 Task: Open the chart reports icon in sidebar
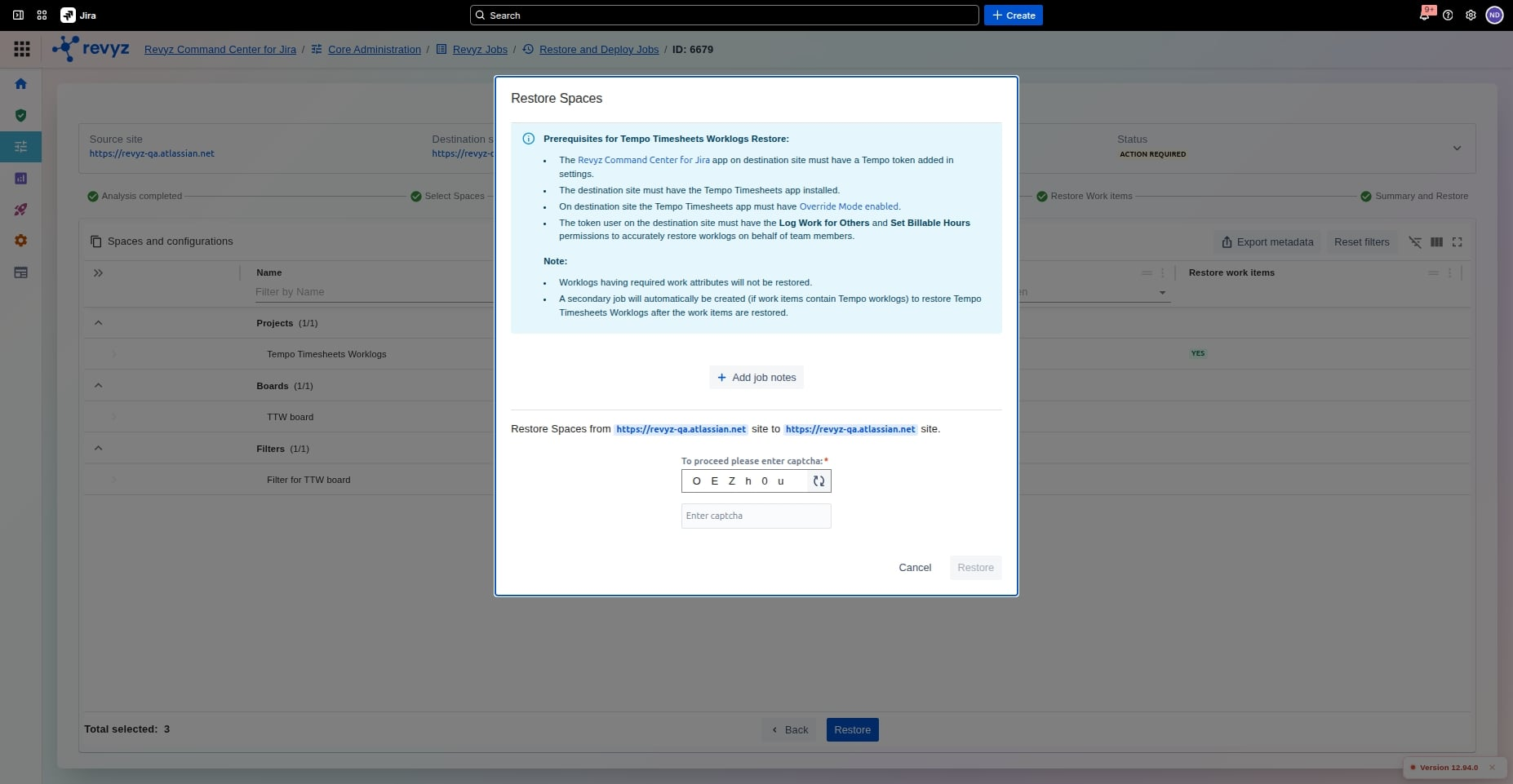21,179
